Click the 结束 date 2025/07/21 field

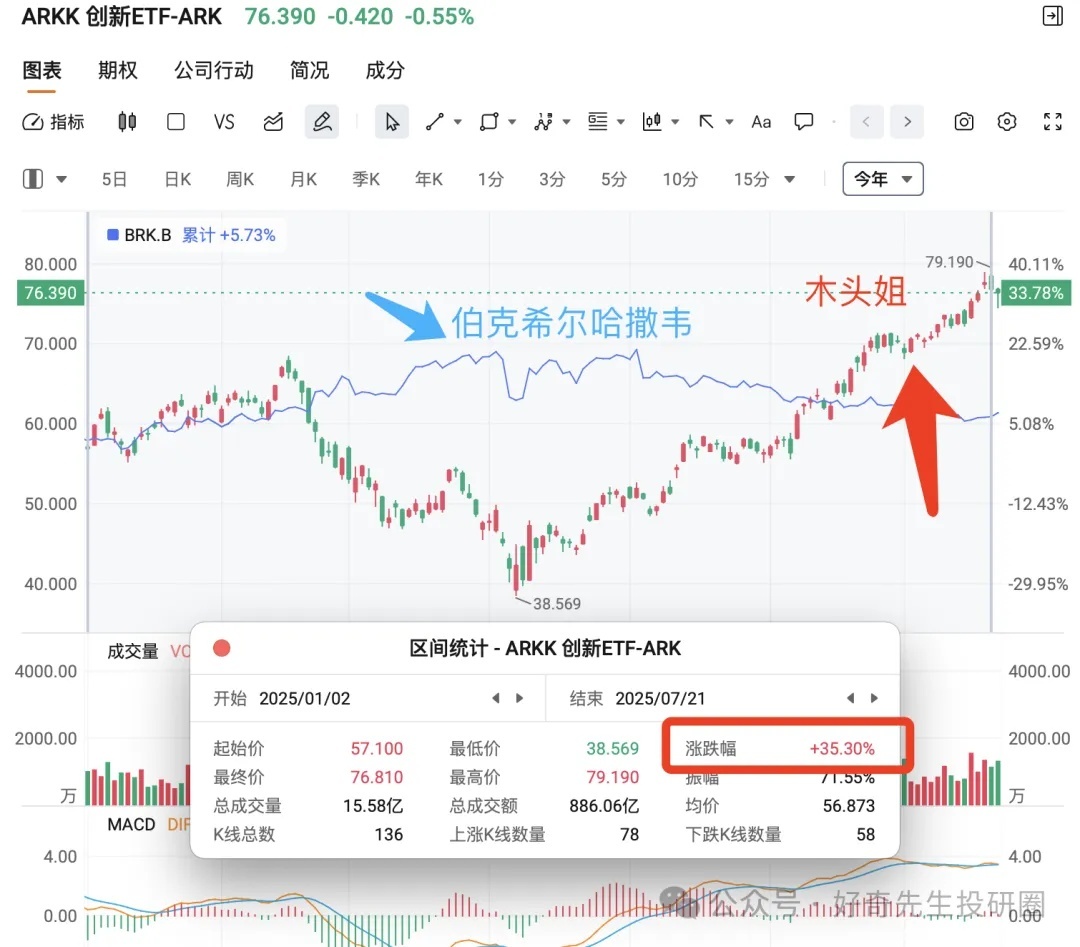661,698
